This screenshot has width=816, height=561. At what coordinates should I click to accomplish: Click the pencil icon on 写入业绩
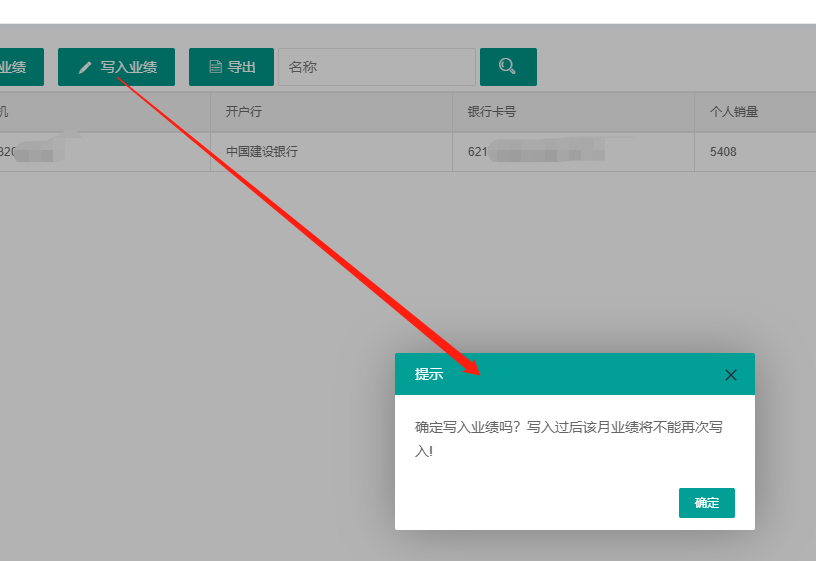tap(85, 67)
